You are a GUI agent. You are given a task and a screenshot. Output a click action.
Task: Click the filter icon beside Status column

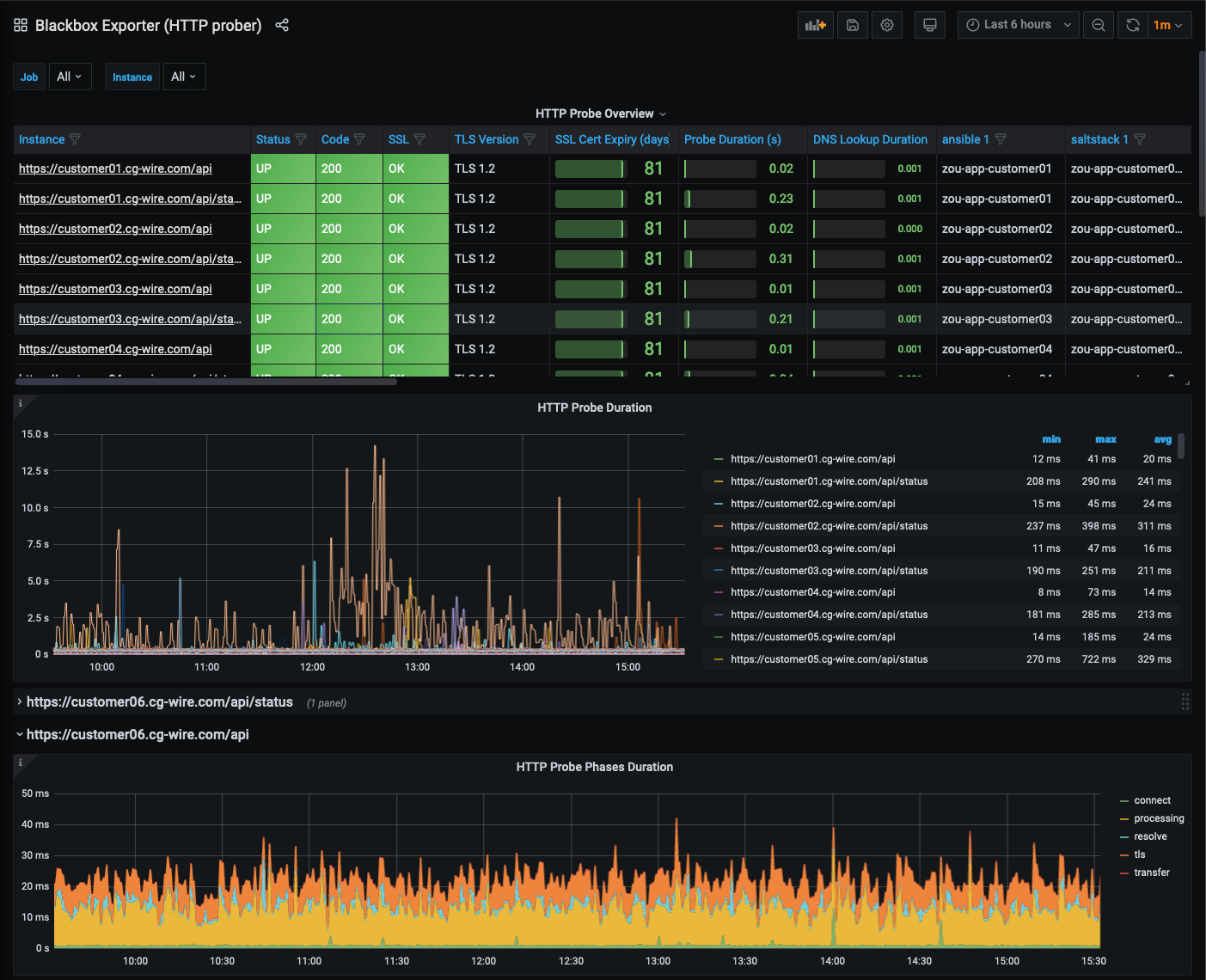[301, 139]
